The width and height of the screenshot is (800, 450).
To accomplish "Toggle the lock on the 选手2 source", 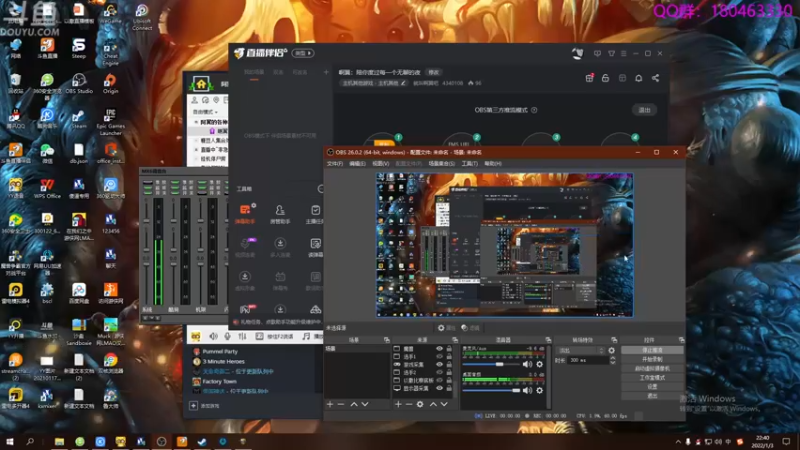I will click(x=449, y=372).
